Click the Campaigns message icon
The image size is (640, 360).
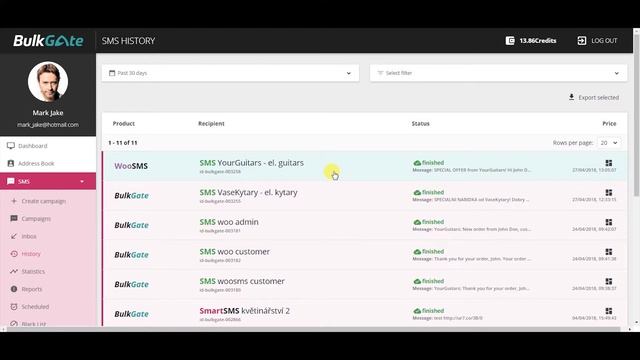pyautogui.click(x=14, y=218)
